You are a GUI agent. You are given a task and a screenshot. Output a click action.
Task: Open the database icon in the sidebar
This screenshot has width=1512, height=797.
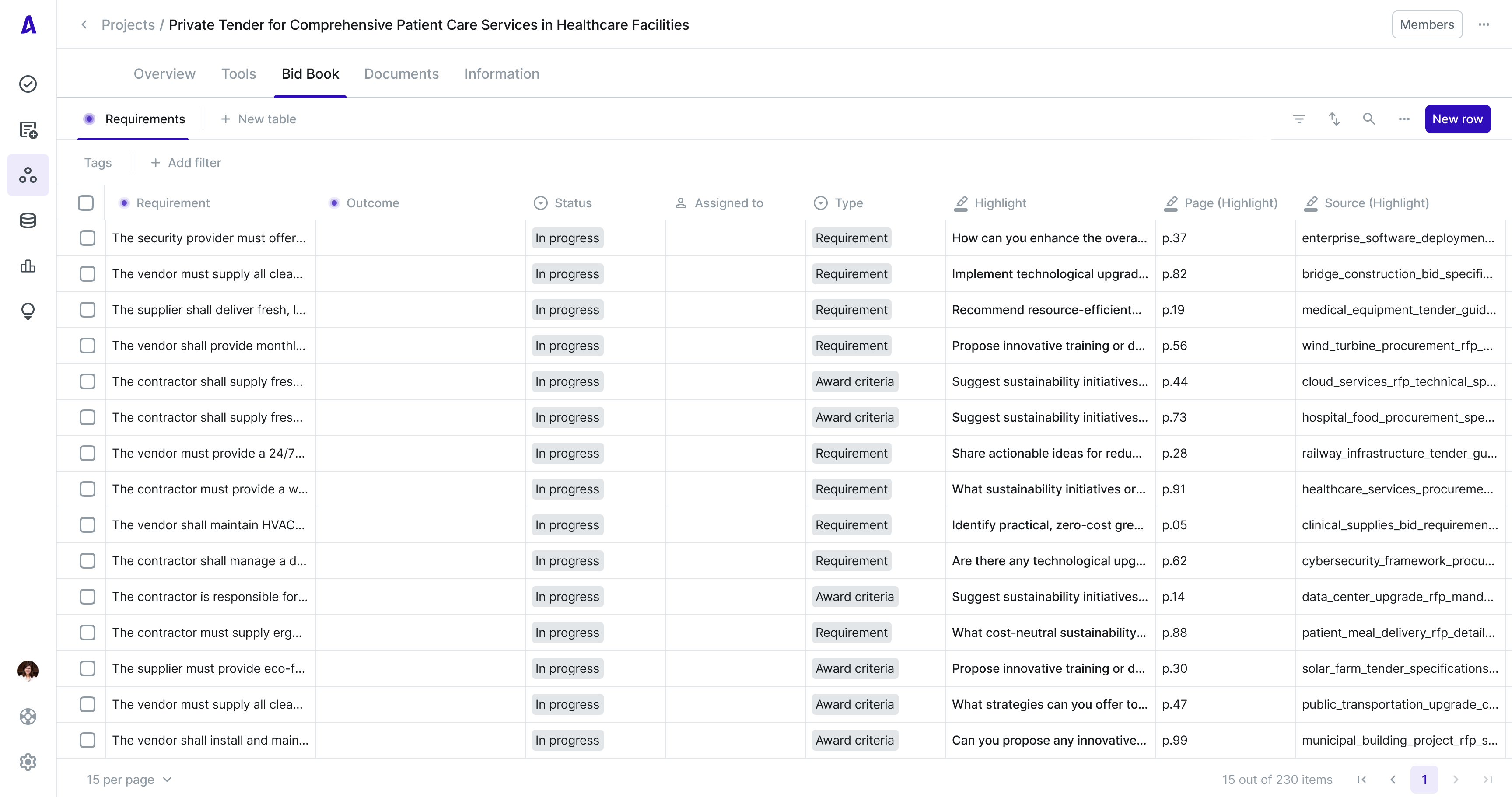(28, 220)
